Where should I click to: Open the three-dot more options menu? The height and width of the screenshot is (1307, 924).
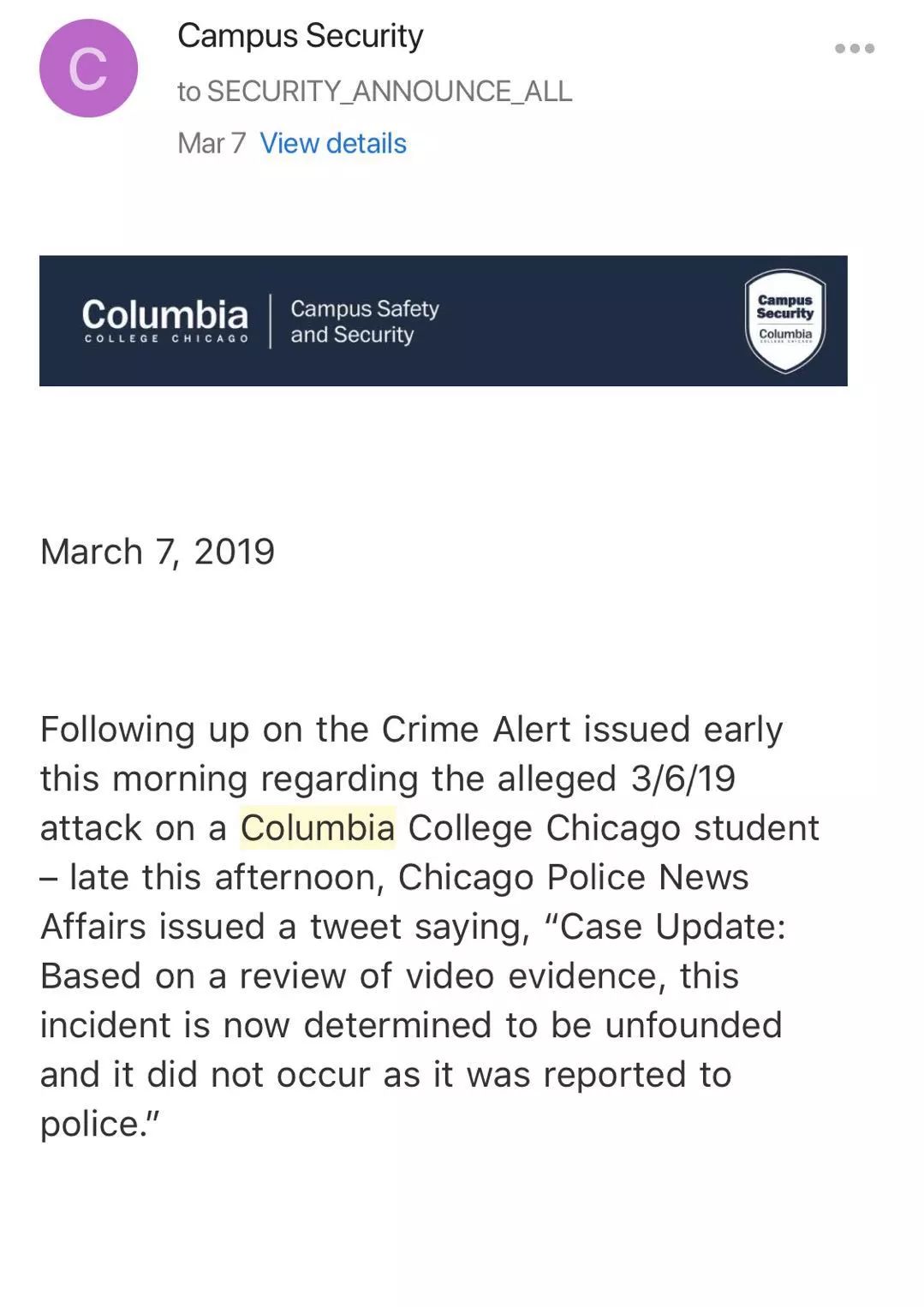pyautogui.click(x=855, y=48)
